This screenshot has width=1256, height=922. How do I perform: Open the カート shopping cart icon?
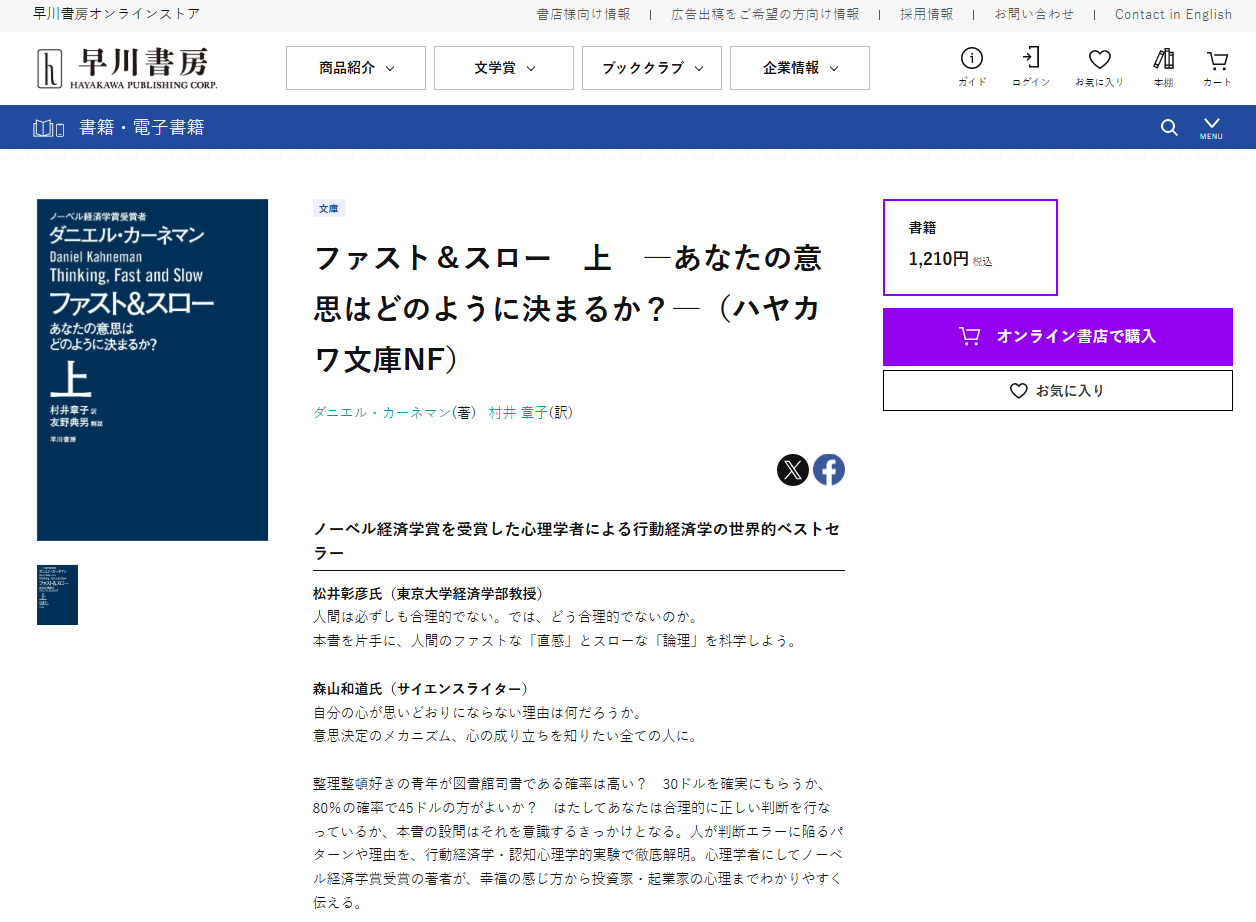point(1217,67)
